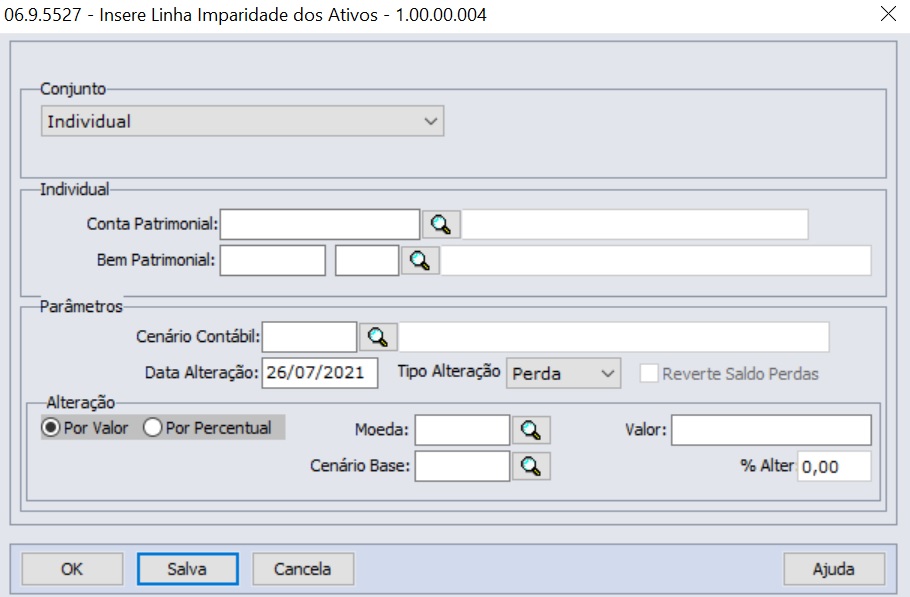Focus the first Bem Patrimonial field
Screen dimensions: 910x597
click(x=273, y=260)
